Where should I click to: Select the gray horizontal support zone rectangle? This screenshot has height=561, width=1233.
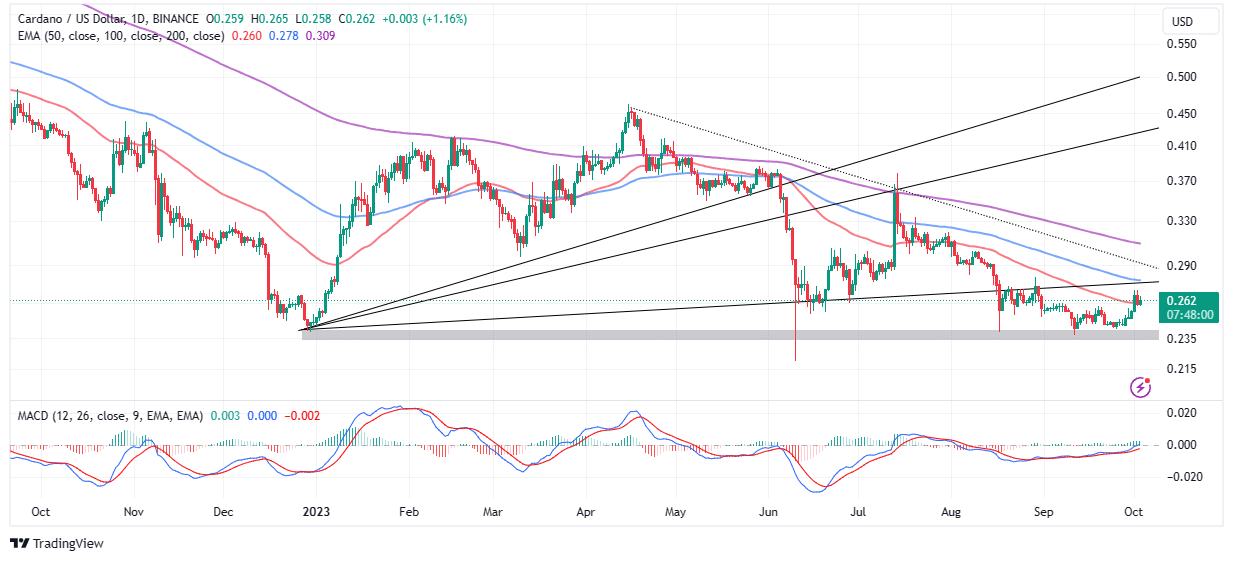click(700, 334)
